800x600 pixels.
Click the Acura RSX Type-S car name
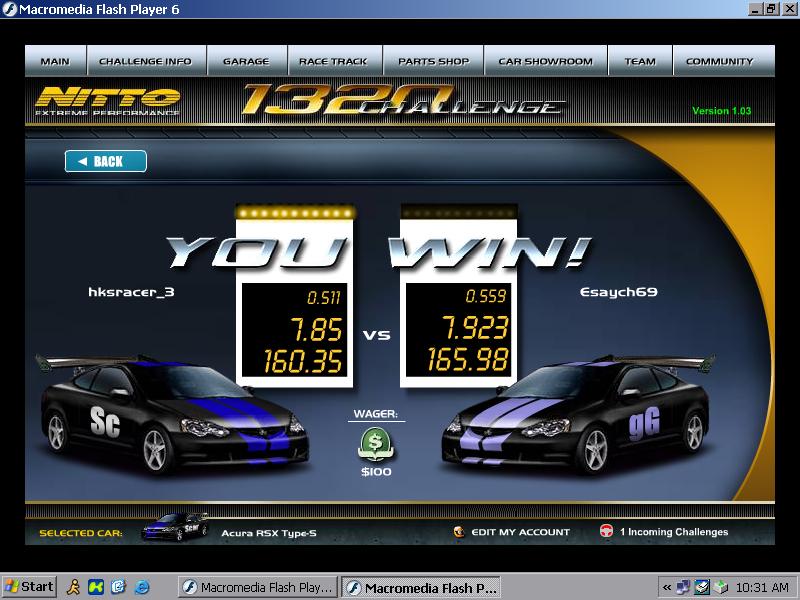269,533
